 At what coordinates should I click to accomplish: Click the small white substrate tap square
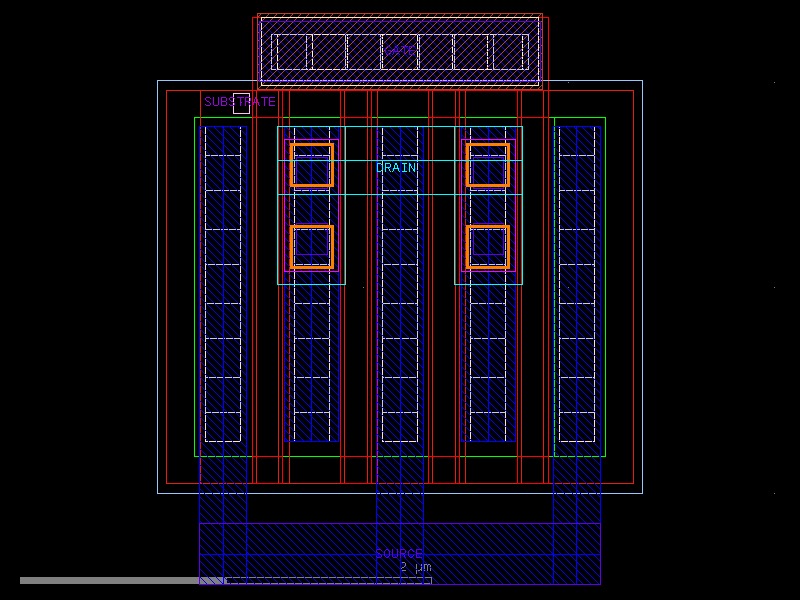click(240, 105)
